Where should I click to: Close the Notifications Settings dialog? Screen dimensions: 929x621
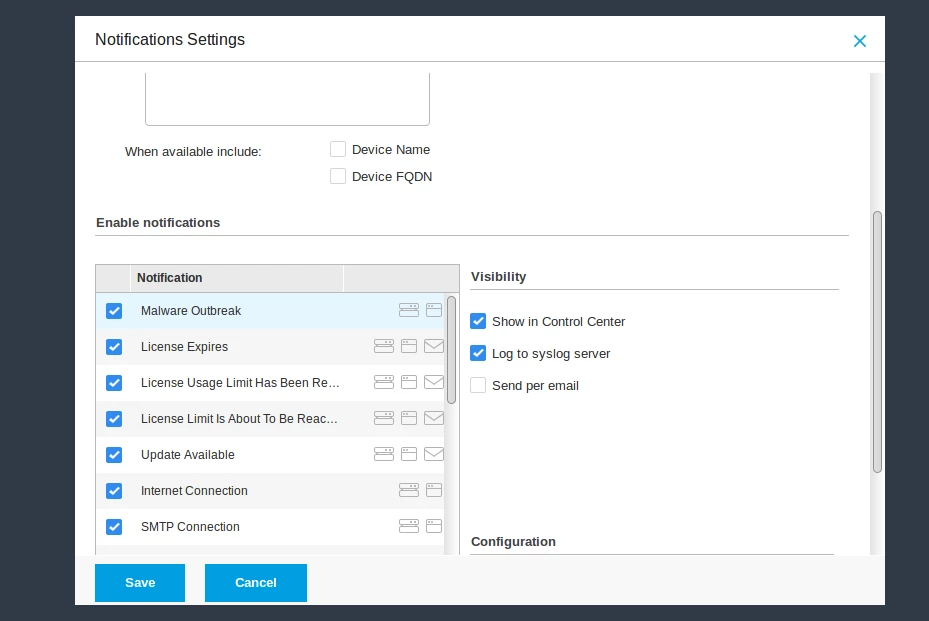coord(859,41)
